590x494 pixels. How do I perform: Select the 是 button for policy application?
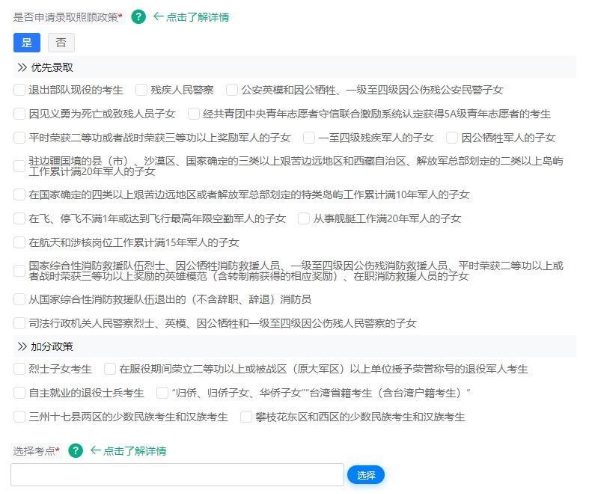tap(27, 43)
